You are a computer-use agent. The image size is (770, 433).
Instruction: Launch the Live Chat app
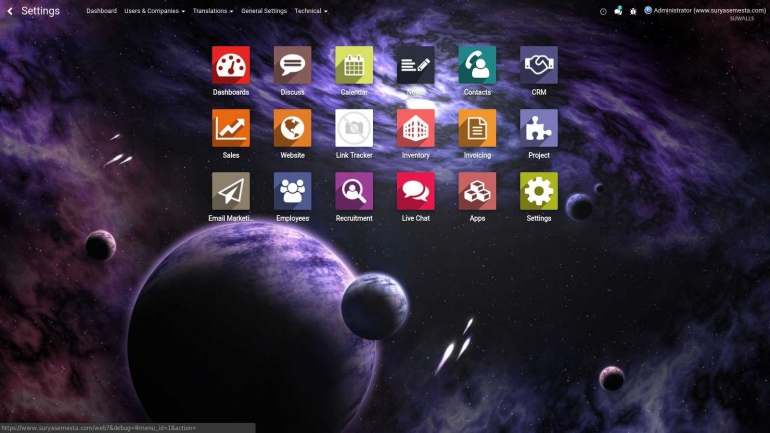[415, 191]
